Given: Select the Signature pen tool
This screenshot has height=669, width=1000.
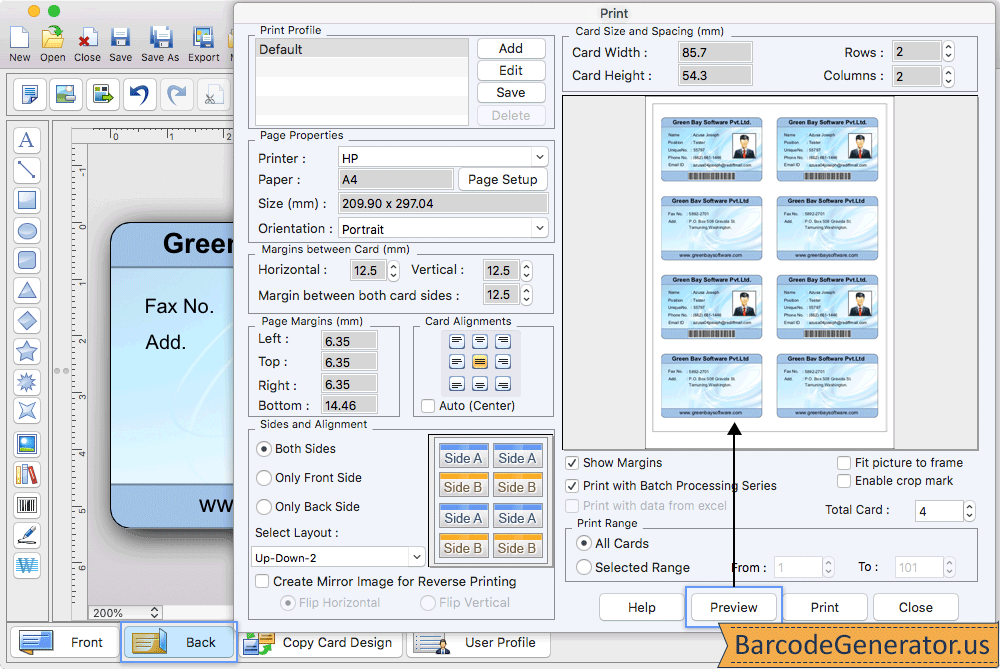Looking at the screenshot, I should (27, 535).
